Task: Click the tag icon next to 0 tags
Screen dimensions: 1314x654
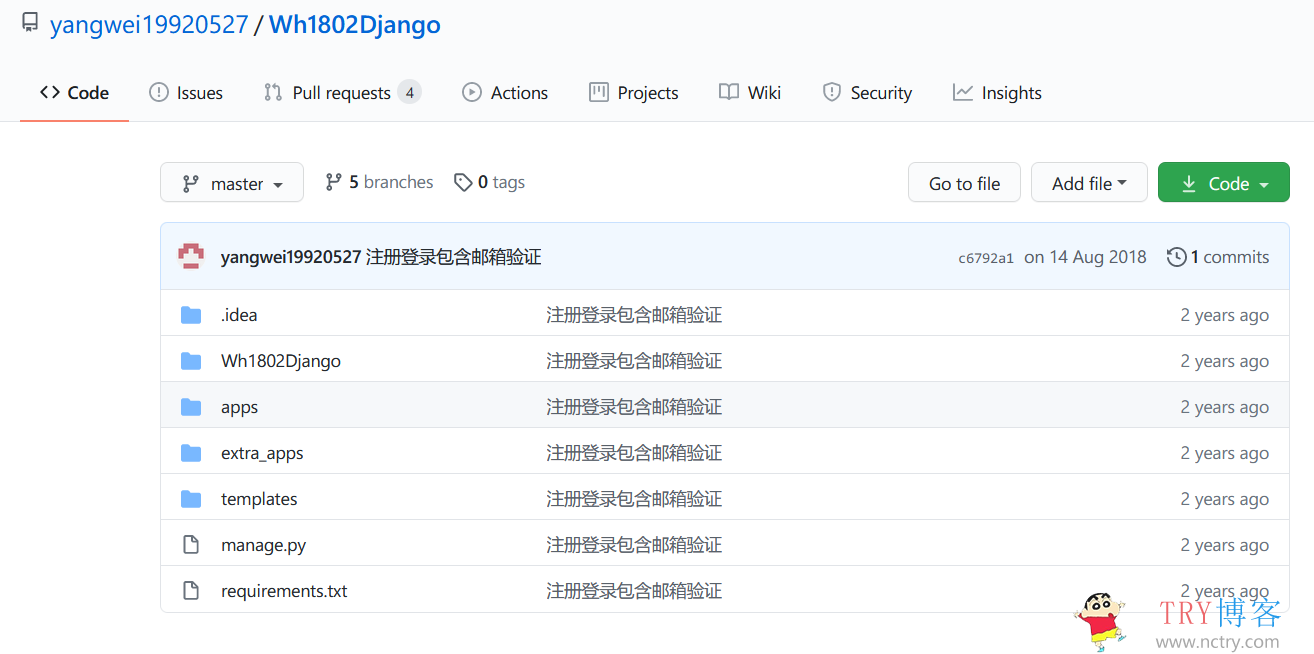Action: [x=463, y=182]
